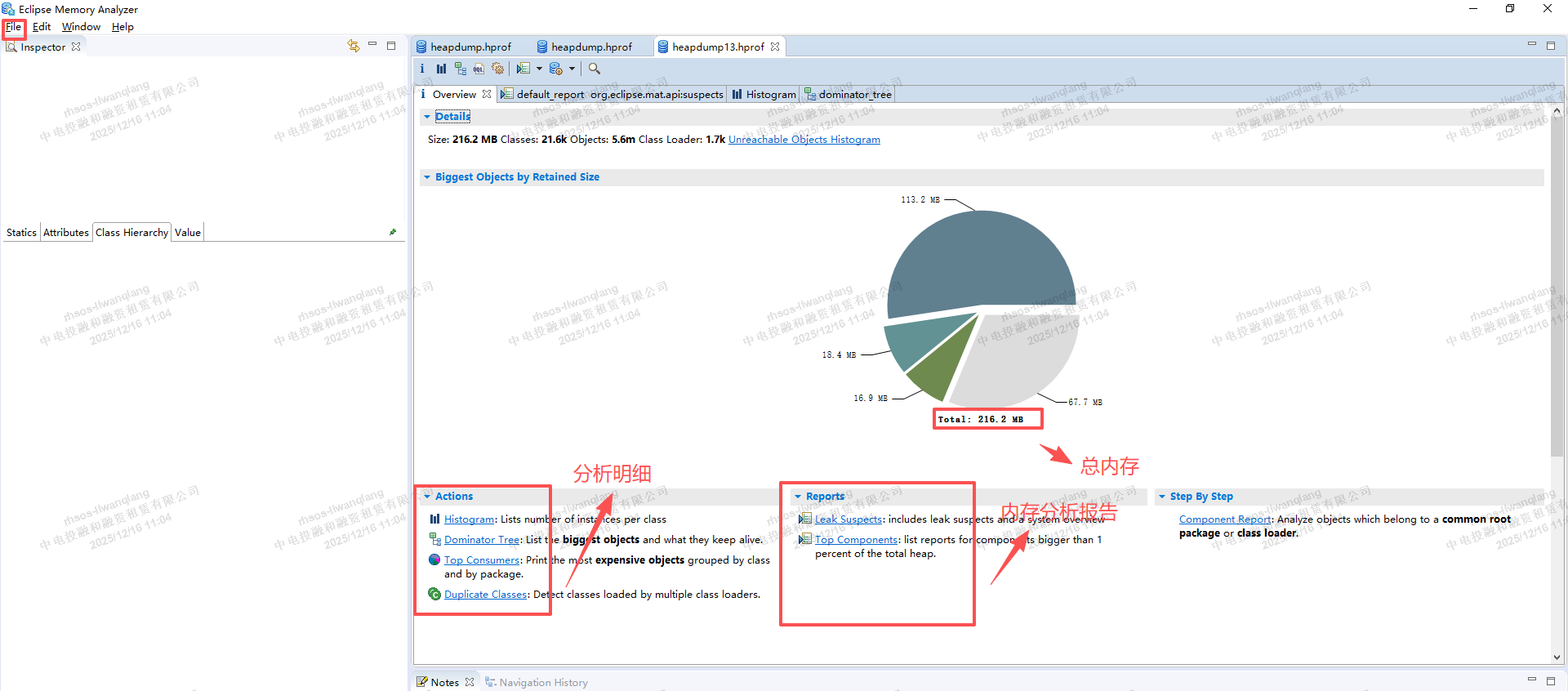Open the Top Components report link

(857, 540)
